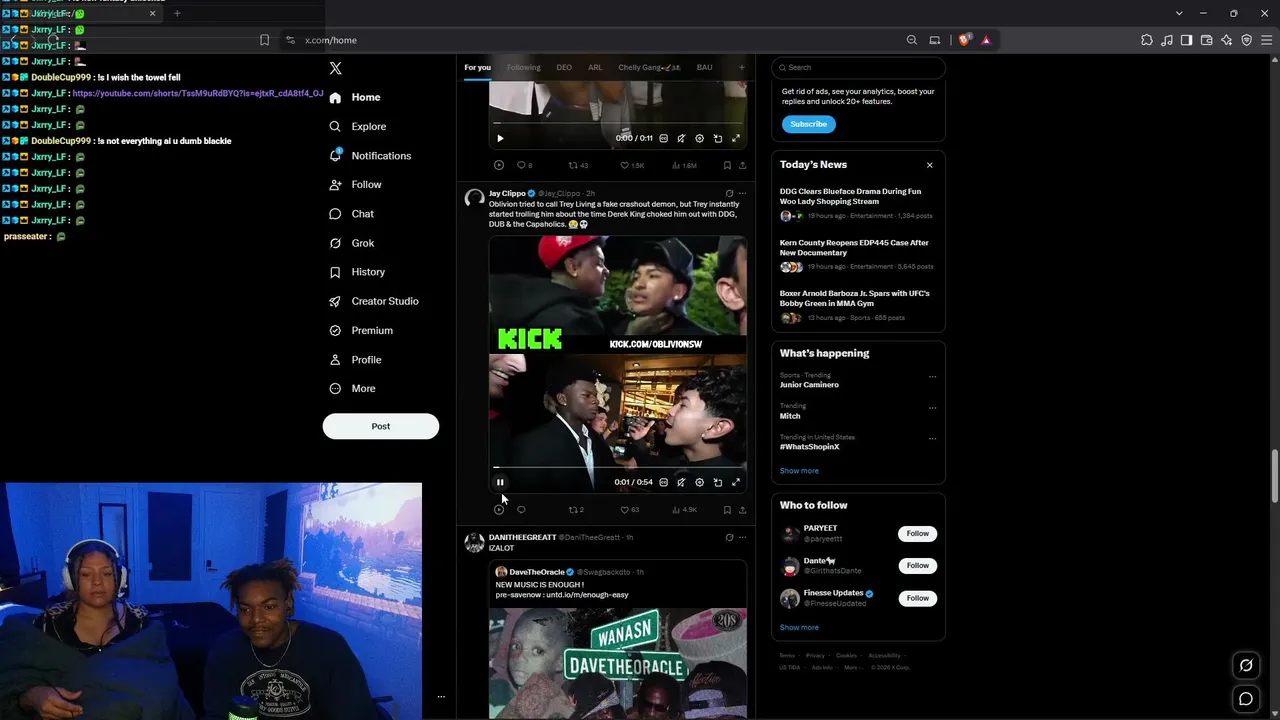This screenshot has height=720, width=1280.
Task: Like the Jay Clippo post with 63 likes
Action: click(629, 510)
